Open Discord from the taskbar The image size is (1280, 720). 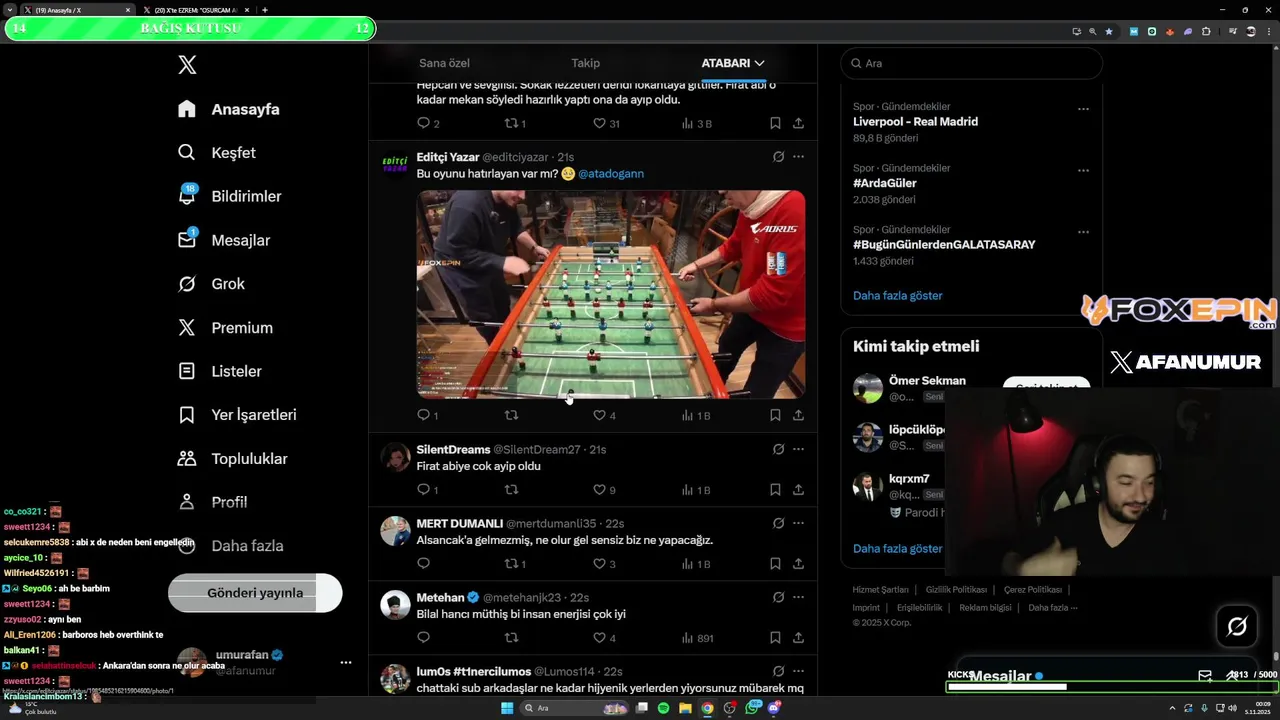coord(774,708)
